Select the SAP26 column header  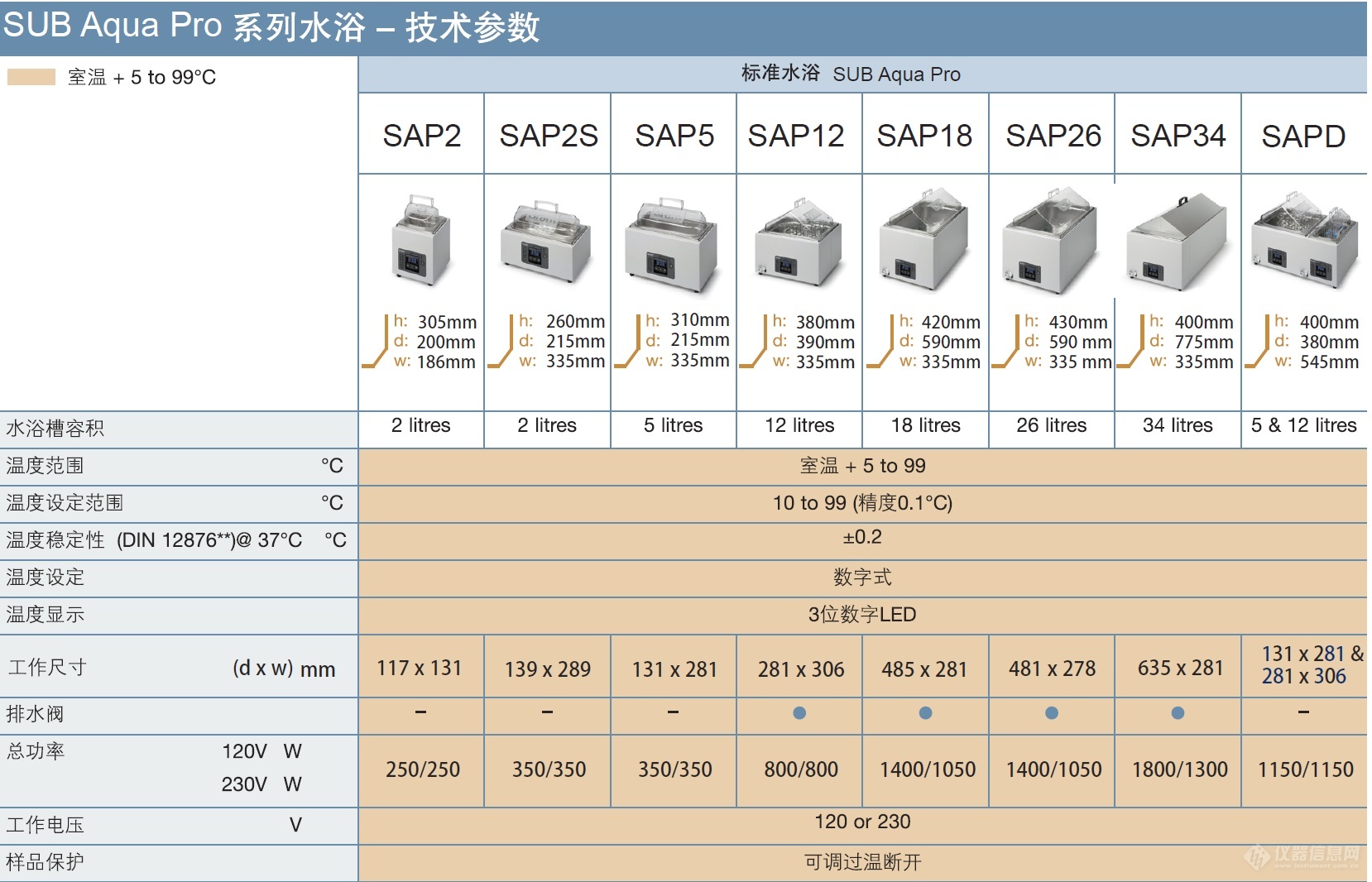coord(1053,136)
